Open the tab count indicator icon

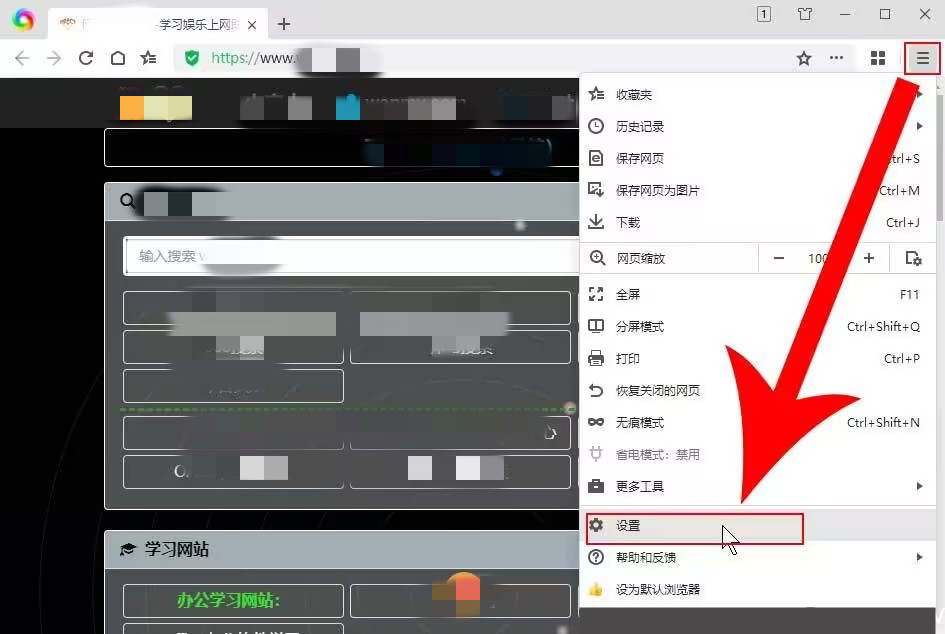tap(764, 14)
